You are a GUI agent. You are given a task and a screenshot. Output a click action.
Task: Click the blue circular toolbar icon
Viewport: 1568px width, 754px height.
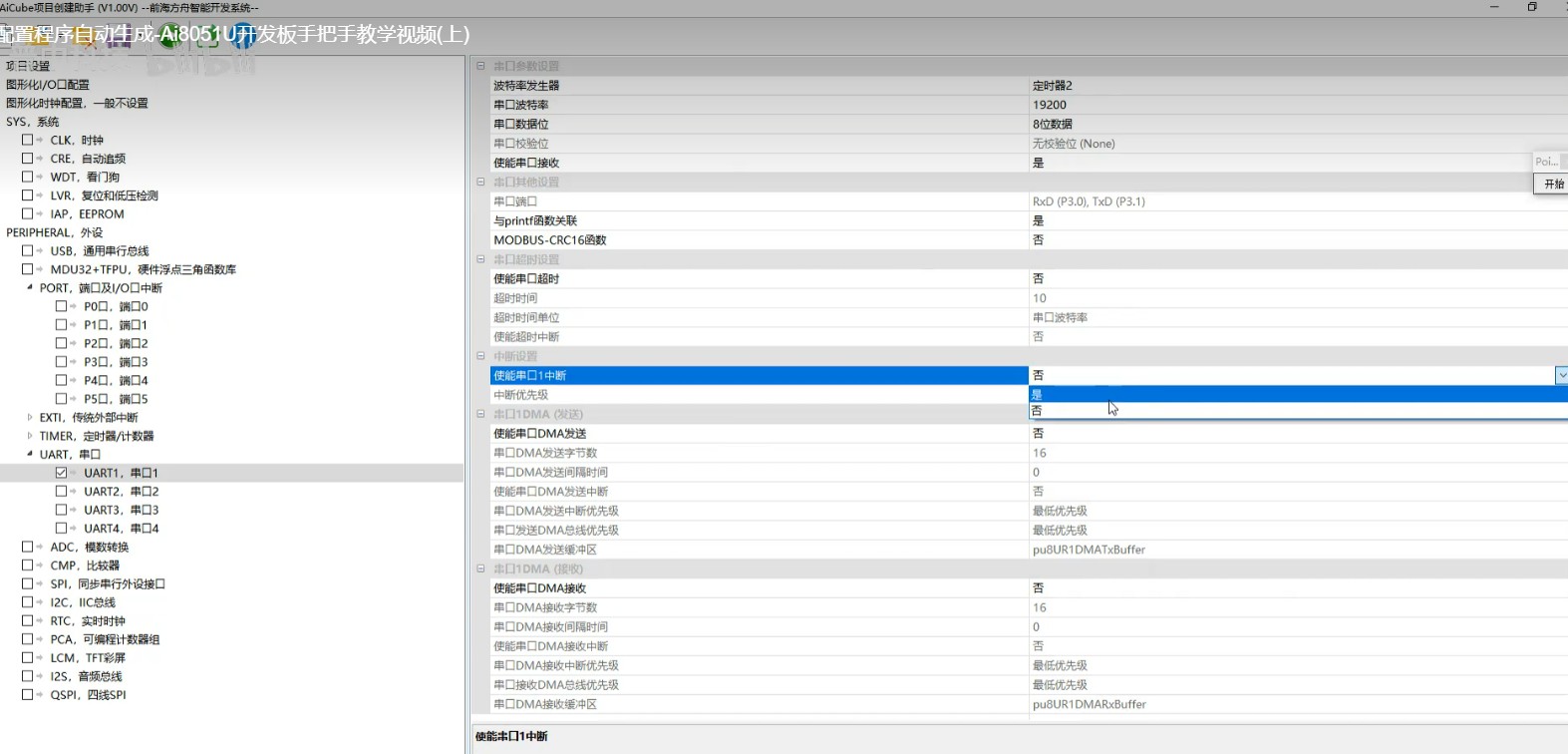pyautogui.click(x=243, y=36)
